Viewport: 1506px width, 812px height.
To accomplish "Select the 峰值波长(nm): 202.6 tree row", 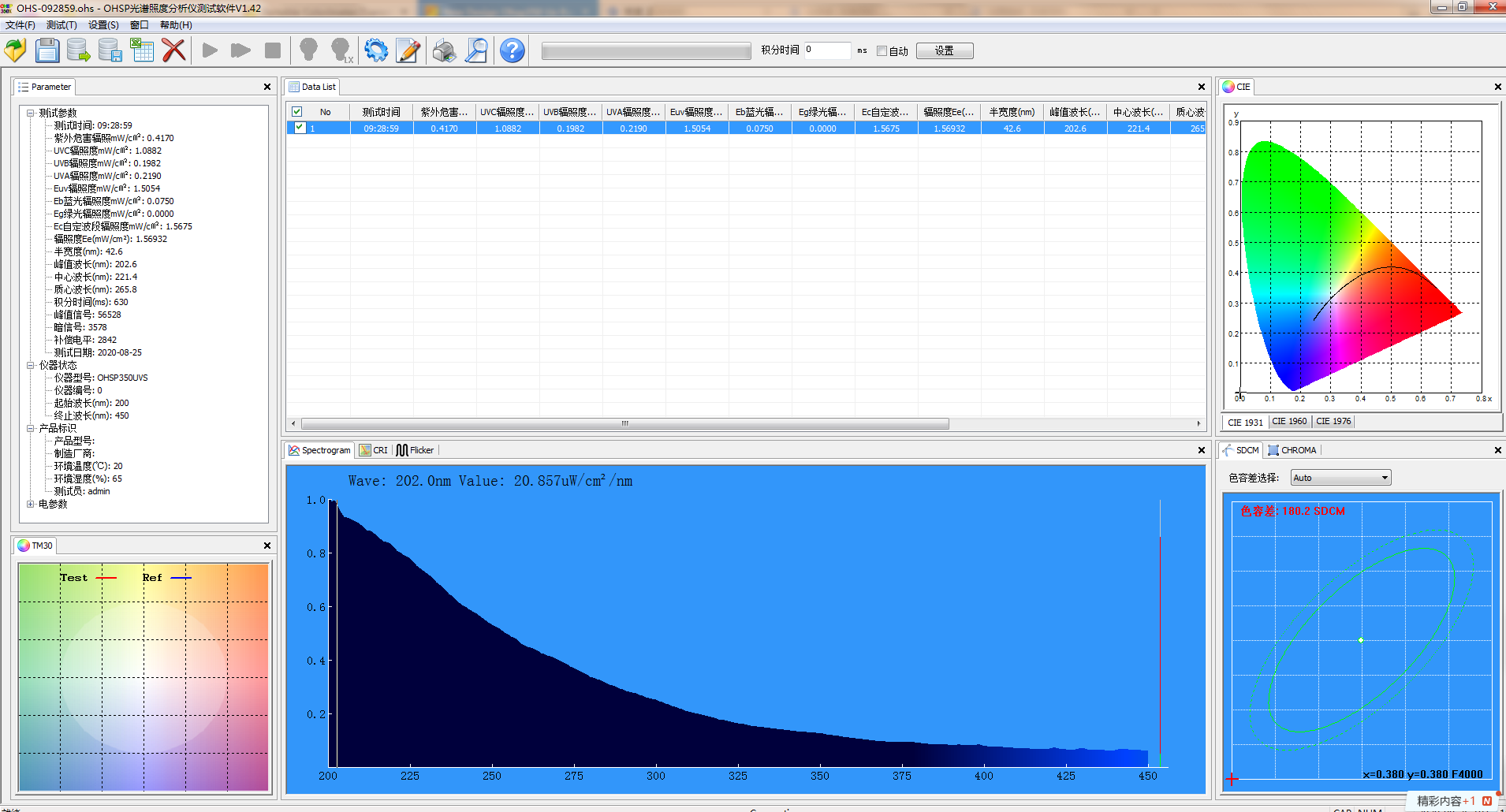I will (95, 264).
